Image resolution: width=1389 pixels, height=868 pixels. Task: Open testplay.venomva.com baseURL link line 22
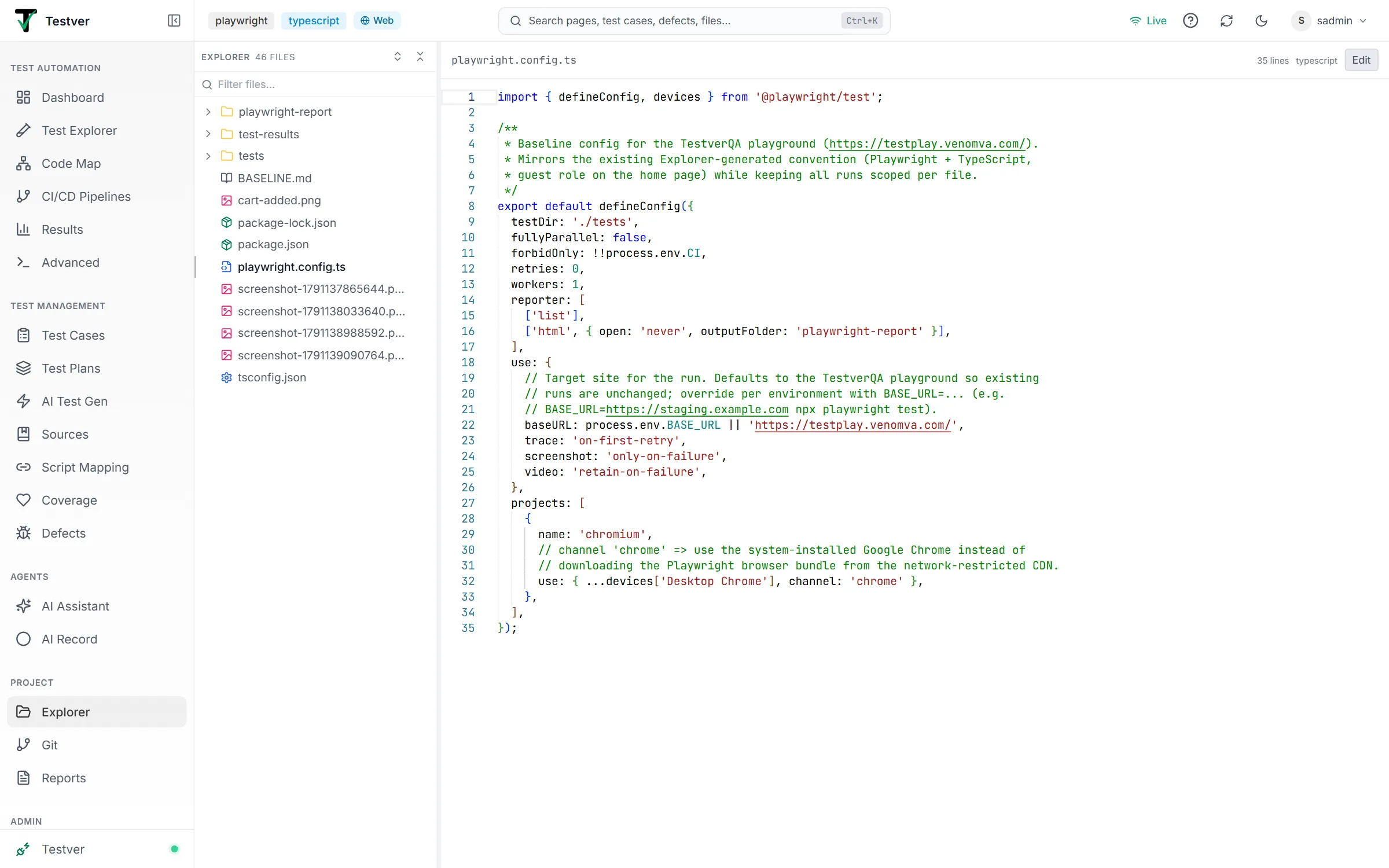click(852, 425)
